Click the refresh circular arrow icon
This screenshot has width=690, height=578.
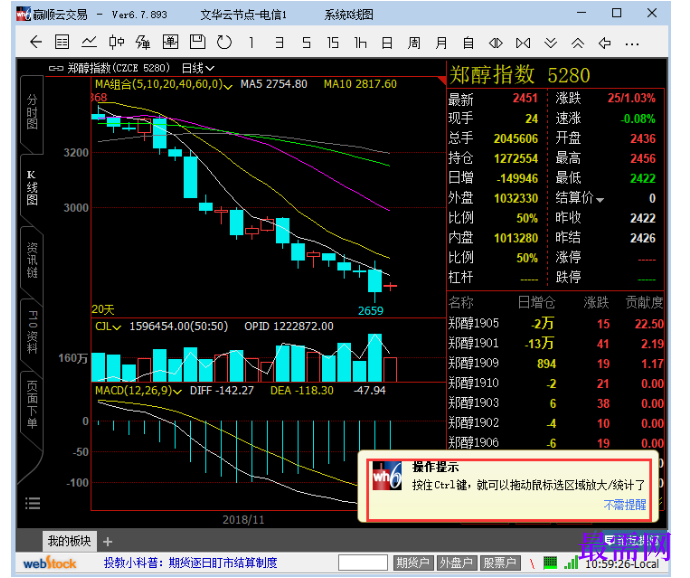(224, 42)
